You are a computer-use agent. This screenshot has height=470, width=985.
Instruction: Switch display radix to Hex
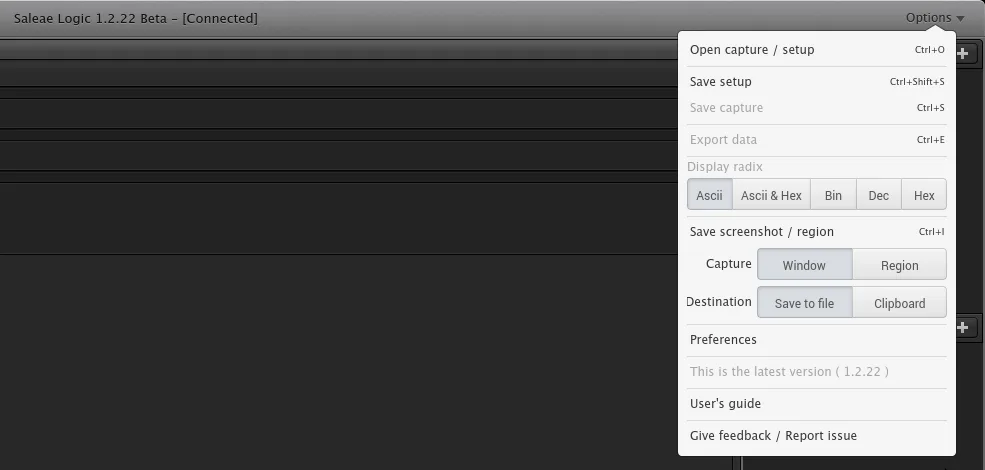(924, 195)
